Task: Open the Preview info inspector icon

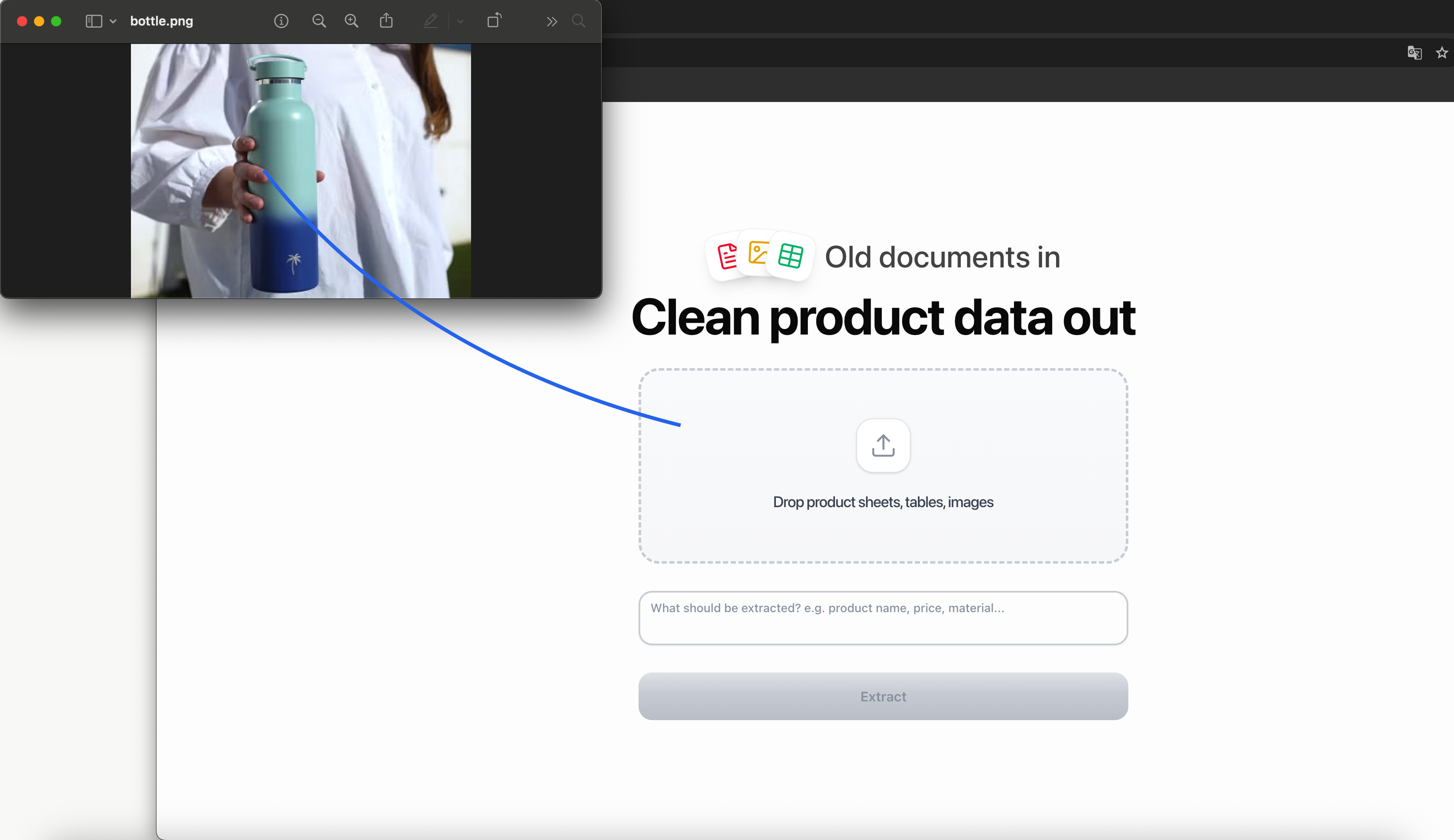Action: [281, 21]
